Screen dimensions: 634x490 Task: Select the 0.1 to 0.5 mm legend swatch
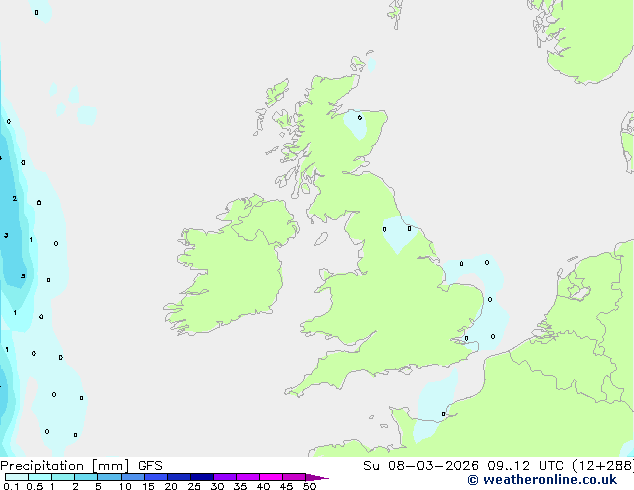click(x=17, y=477)
